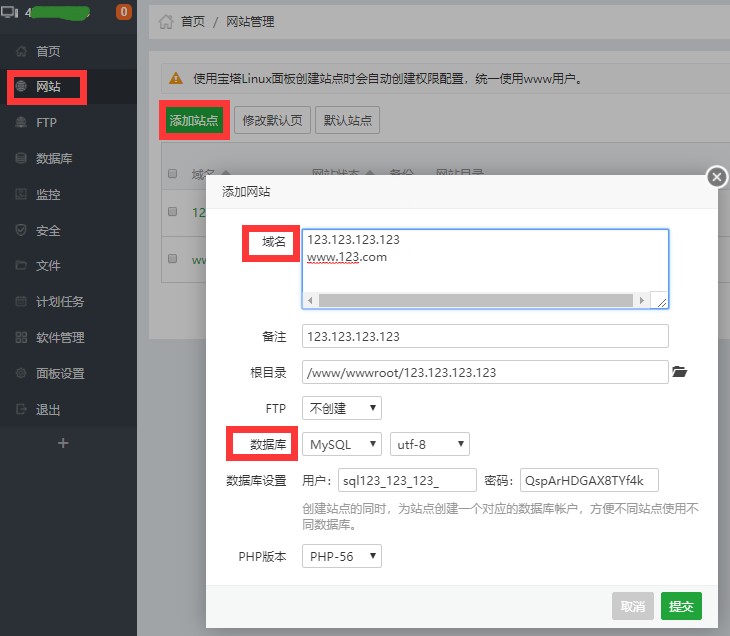The height and width of the screenshot is (636, 730).
Task: Open the PHP-56 version dropdown
Action: click(x=342, y=556)
